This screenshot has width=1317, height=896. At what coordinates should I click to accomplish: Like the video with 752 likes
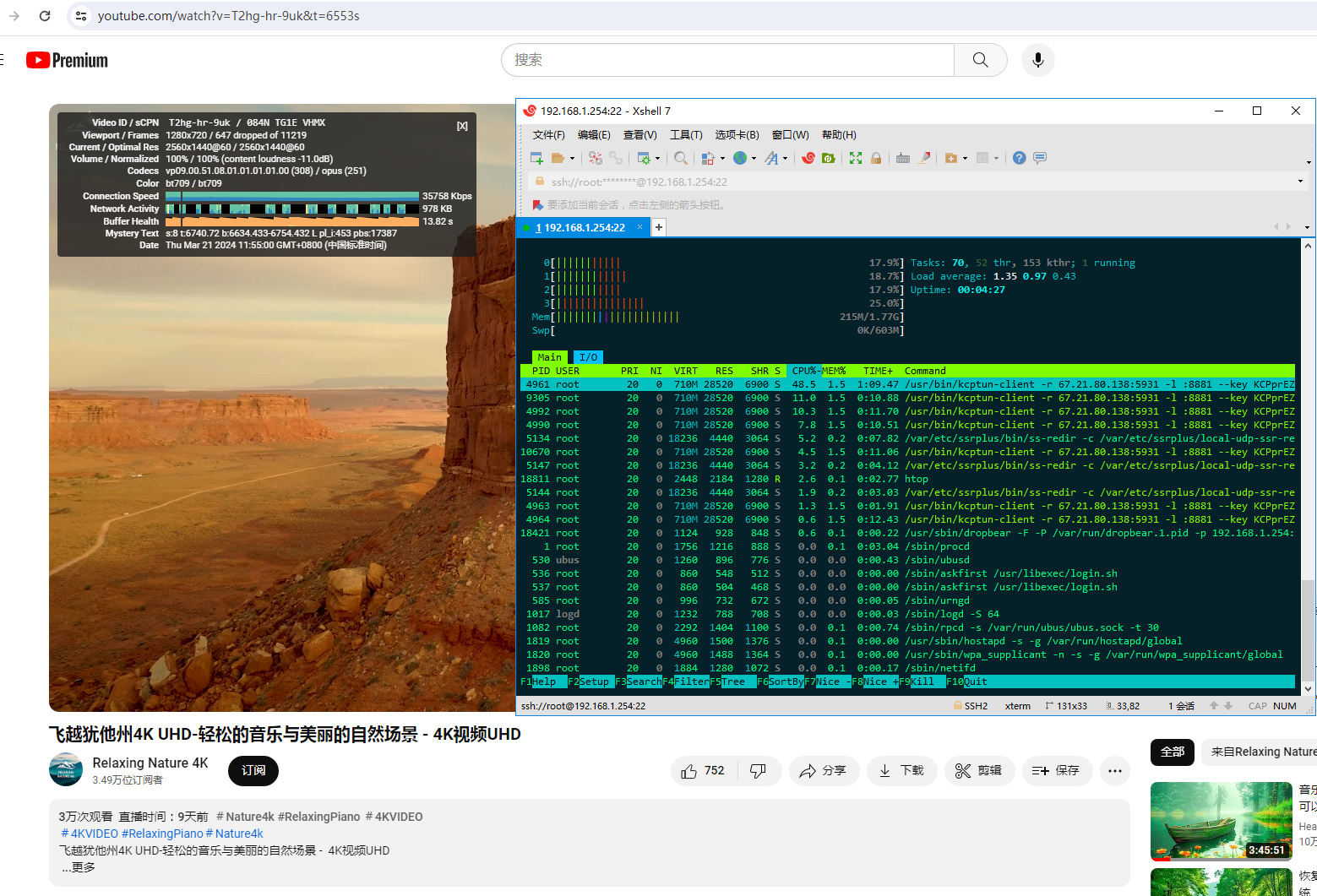click(x=704, y=770)
